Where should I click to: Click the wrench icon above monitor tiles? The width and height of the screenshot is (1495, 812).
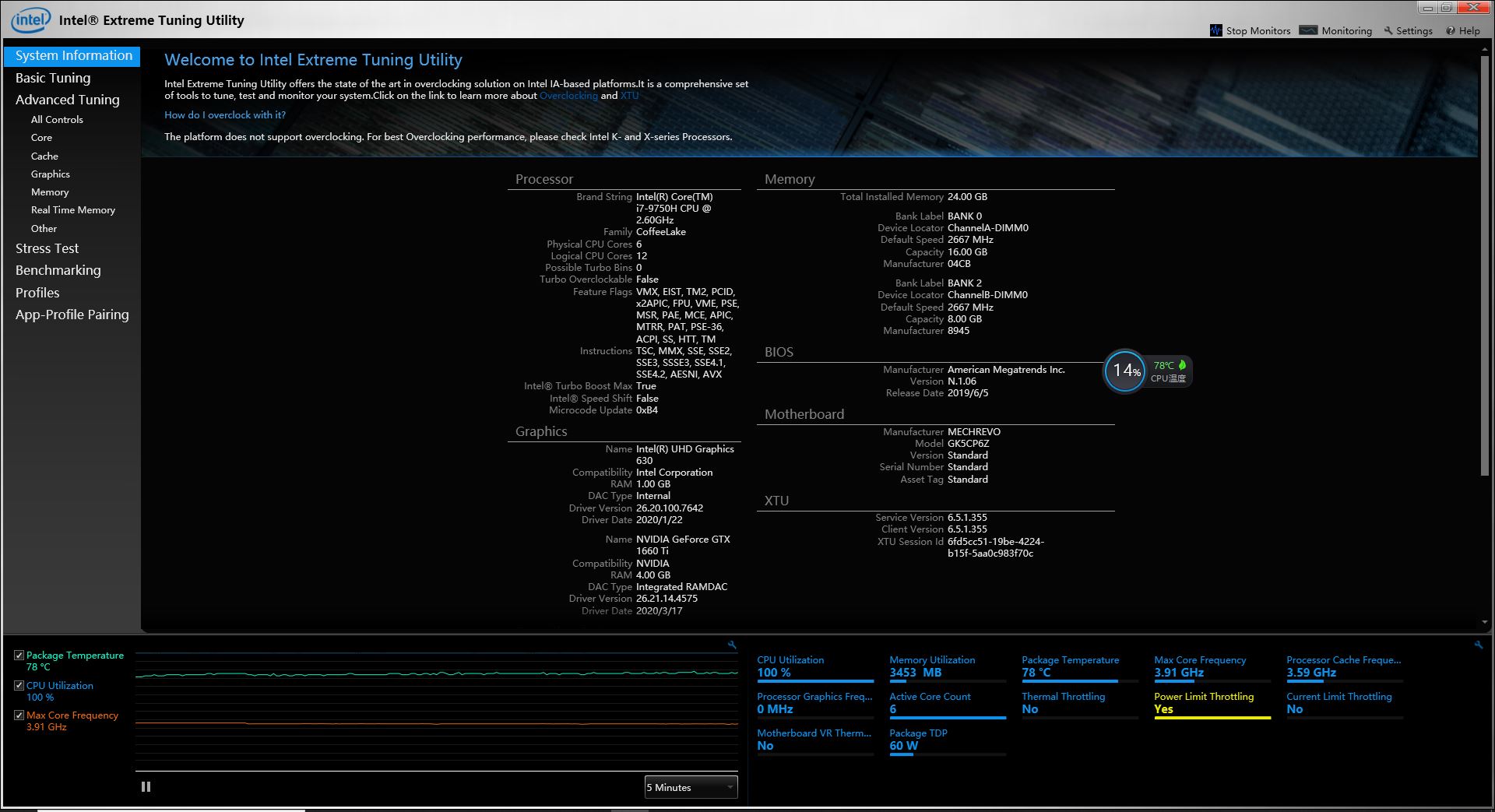1478,645
